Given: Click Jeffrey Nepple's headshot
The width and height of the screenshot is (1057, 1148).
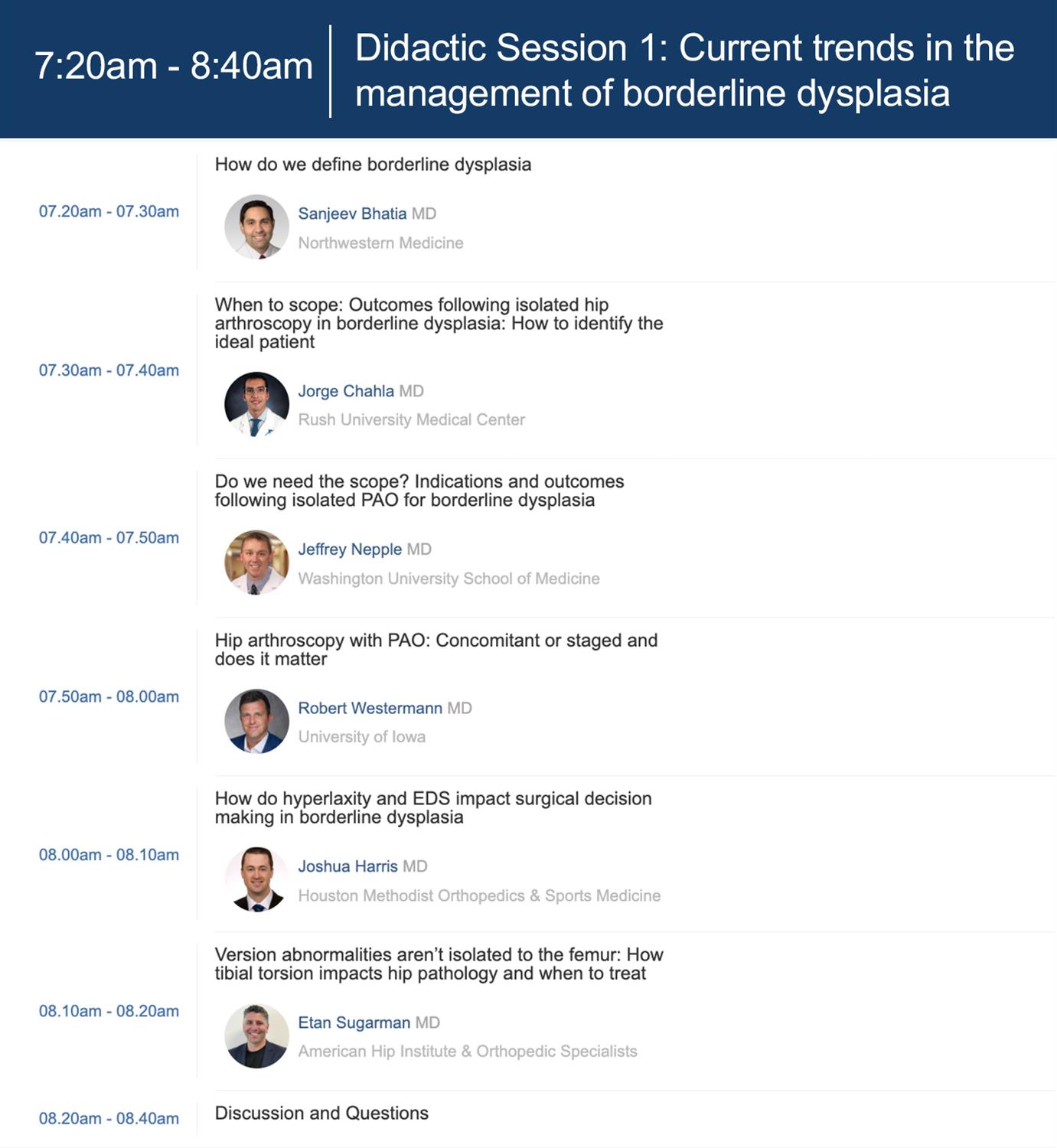Looking at the screenshot, I should (256, 563).
